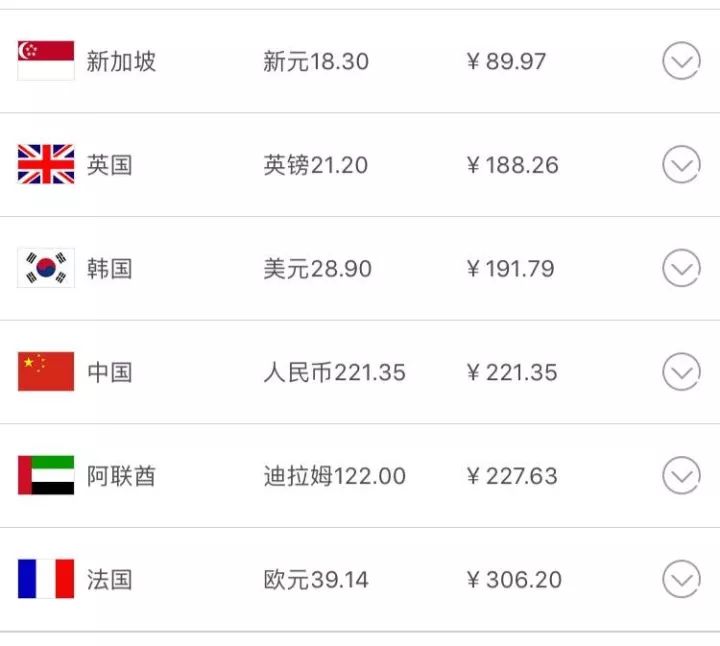Expand the 法国 row chevron
720x646 pixels.
point(681,579)
